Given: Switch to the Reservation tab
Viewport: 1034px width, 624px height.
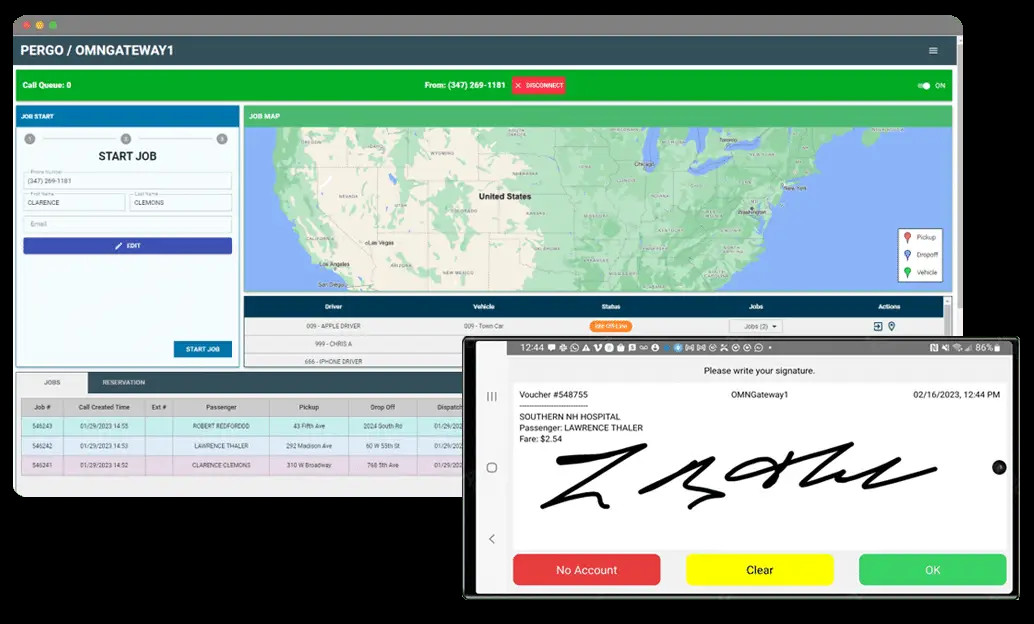Looking at the screenshot, I should click(x=124, y=383).
